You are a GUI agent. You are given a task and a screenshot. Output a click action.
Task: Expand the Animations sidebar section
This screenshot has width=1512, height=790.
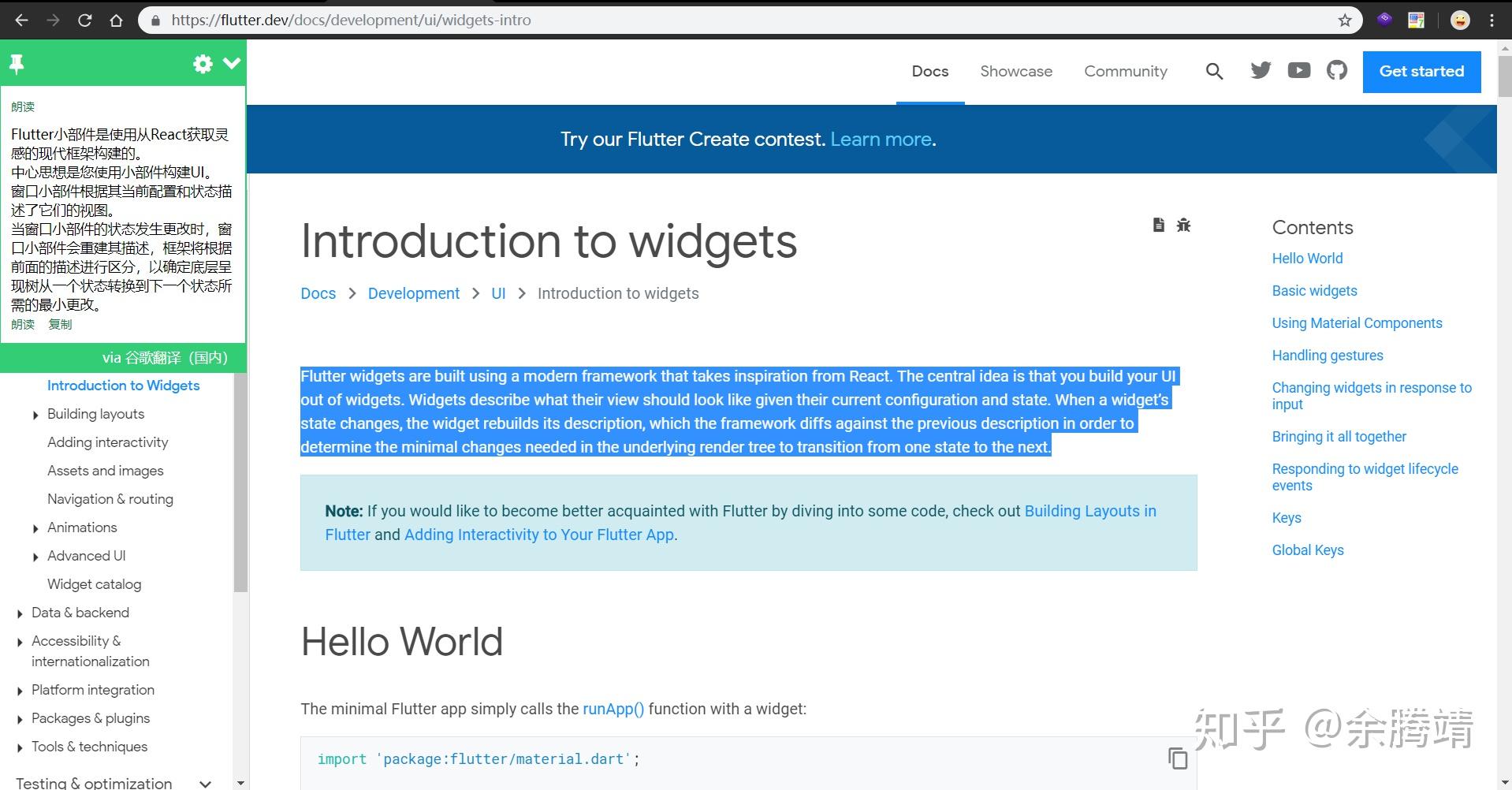pos(35,528)
